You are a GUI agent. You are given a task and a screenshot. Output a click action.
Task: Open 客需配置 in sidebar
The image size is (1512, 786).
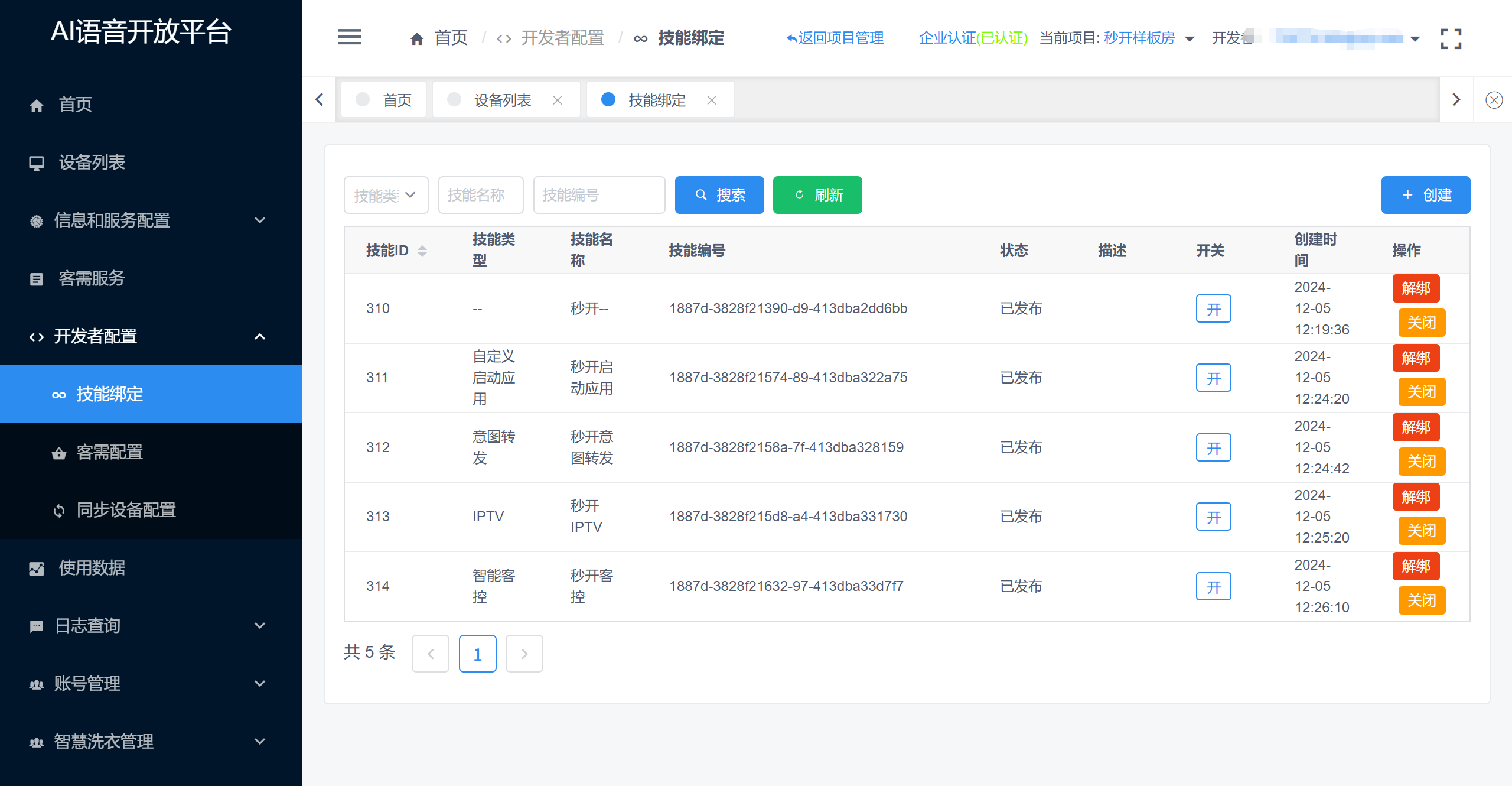click(x=109, y=452)
